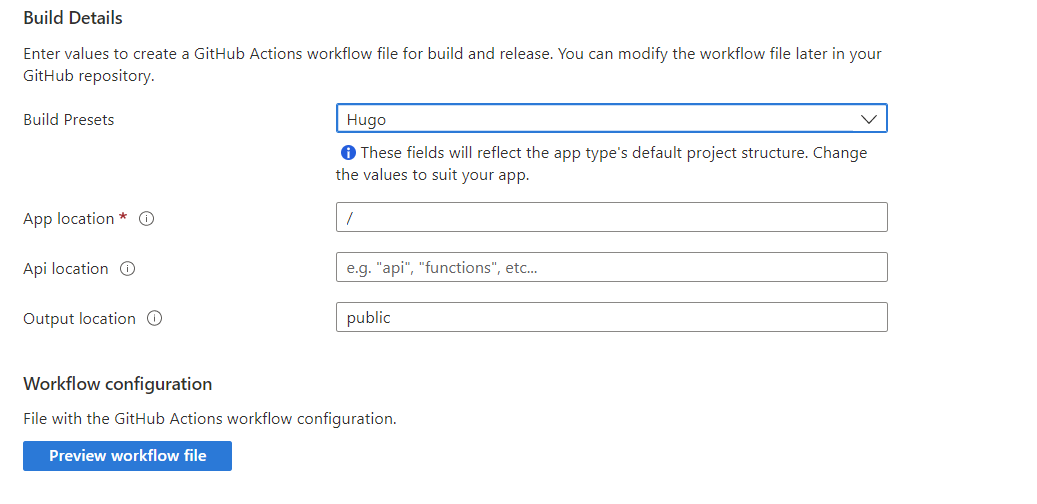Click 'File with the GitHub Actions workflow configuration.' text
The width and height of the screenshot is (1037, 504).
click(210, 419)
